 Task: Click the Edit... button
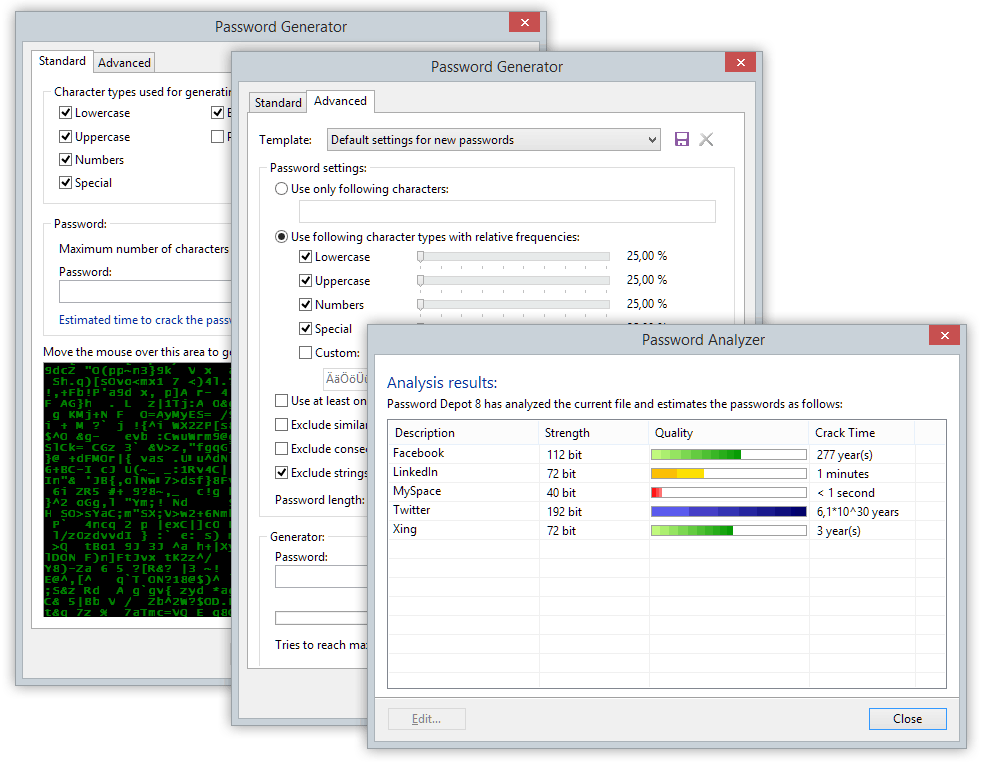(427, 719)
